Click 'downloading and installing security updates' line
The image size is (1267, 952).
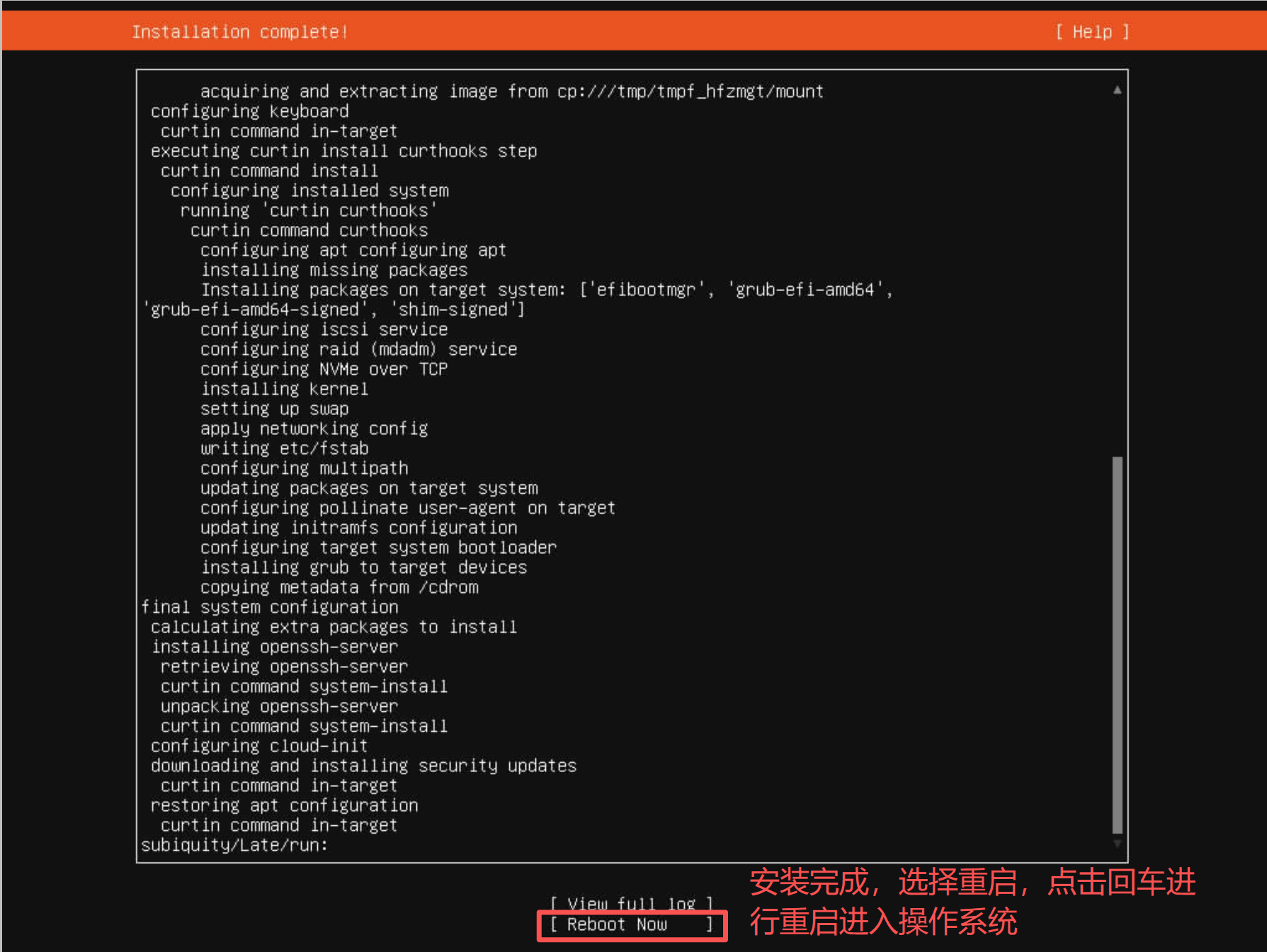pyautogui.click(x=363, y=766)
